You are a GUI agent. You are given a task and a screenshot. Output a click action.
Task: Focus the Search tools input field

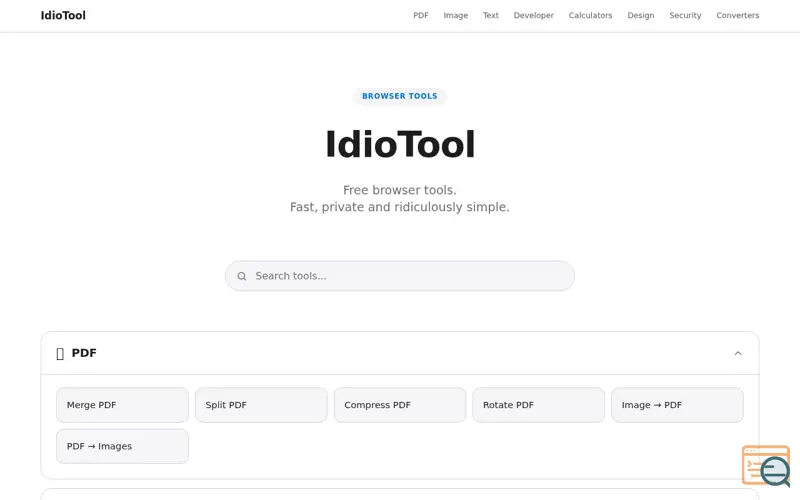pyautogui.click(x=400, y=276)
